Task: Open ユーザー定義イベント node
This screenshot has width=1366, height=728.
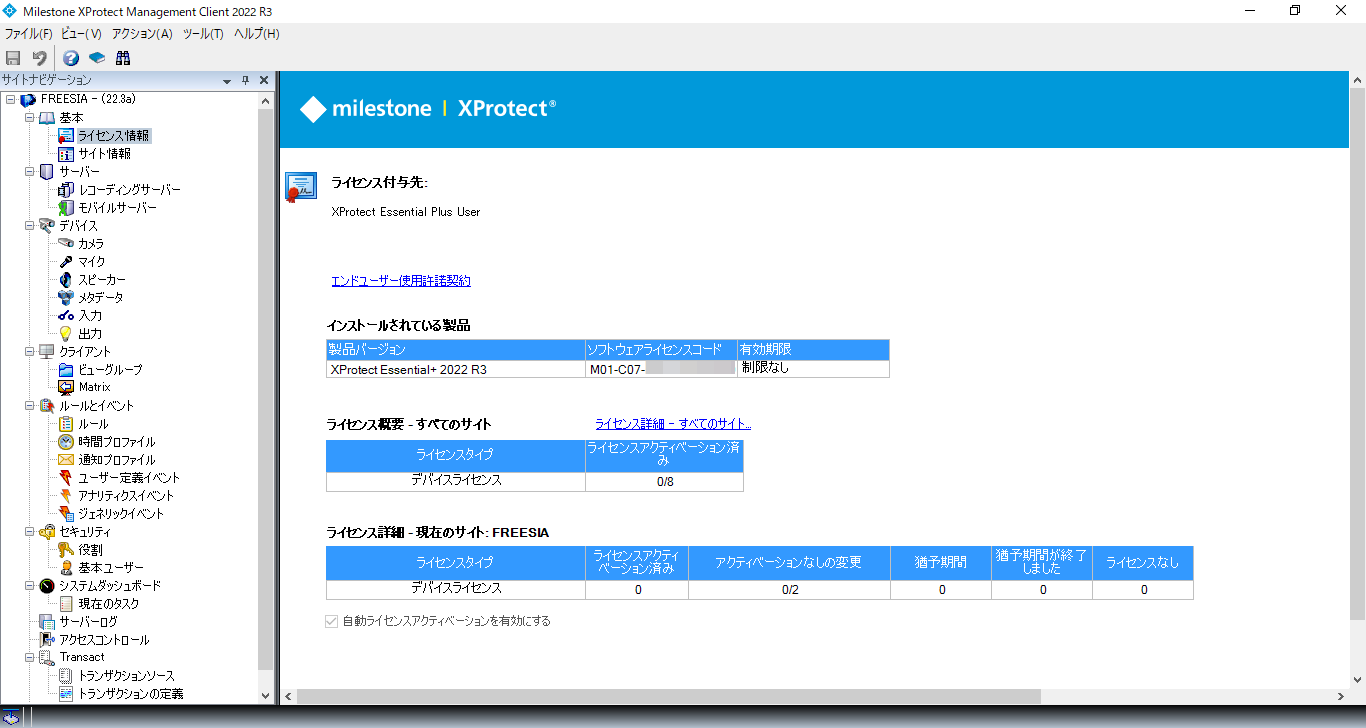Action: coord(129,477)
